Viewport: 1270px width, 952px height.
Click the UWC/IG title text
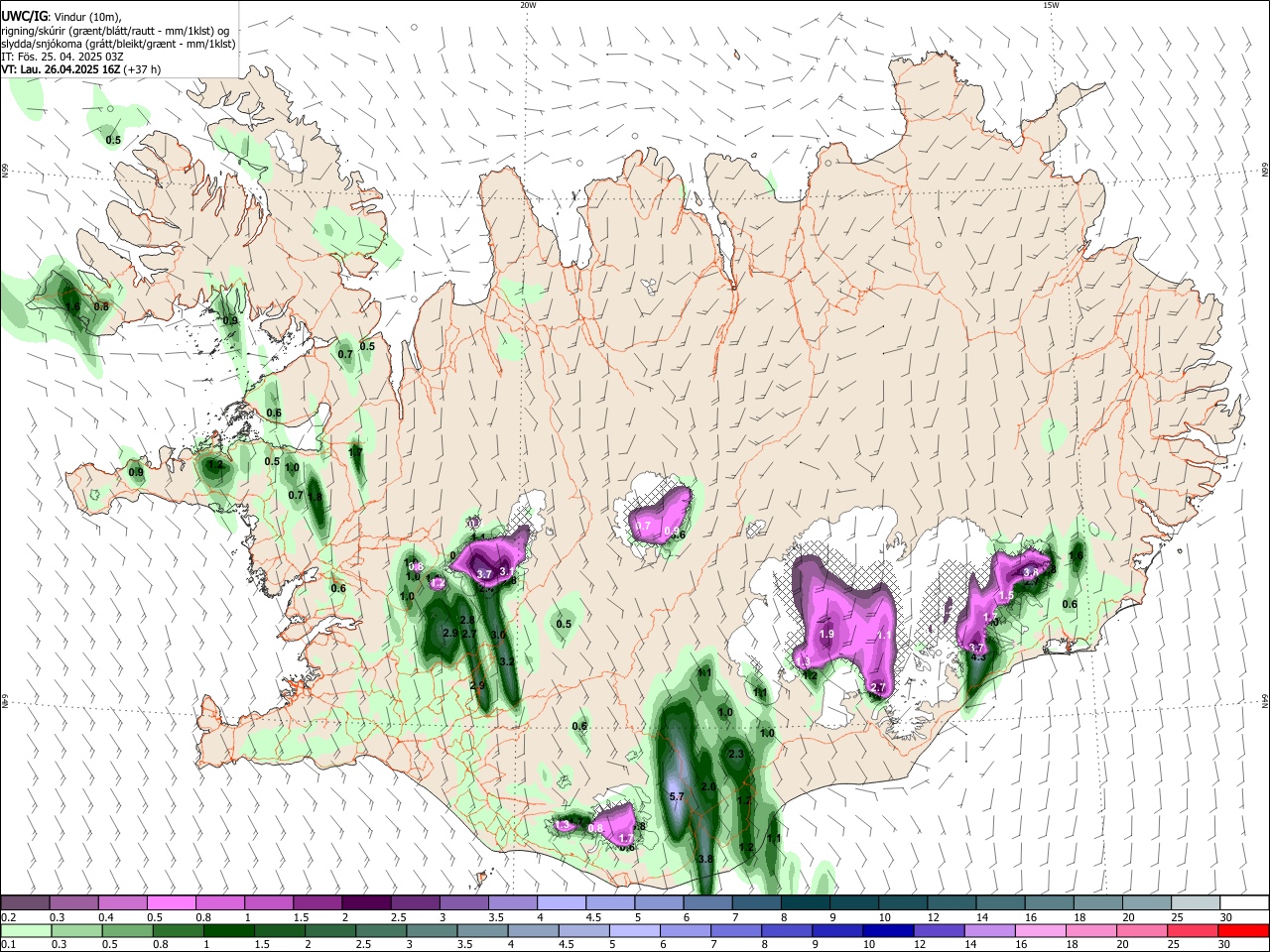pos(24,16)
